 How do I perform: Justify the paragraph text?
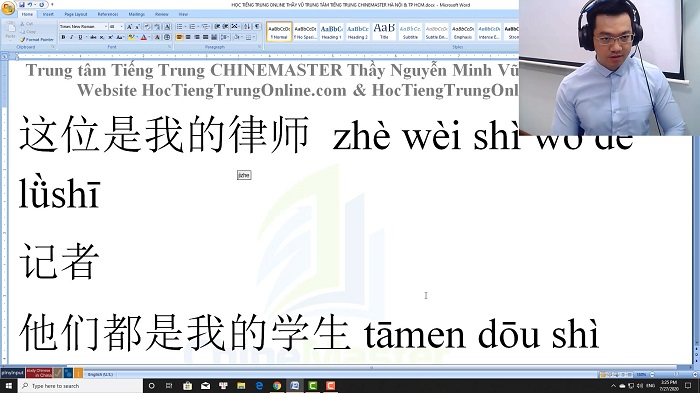tap(205, 37)
